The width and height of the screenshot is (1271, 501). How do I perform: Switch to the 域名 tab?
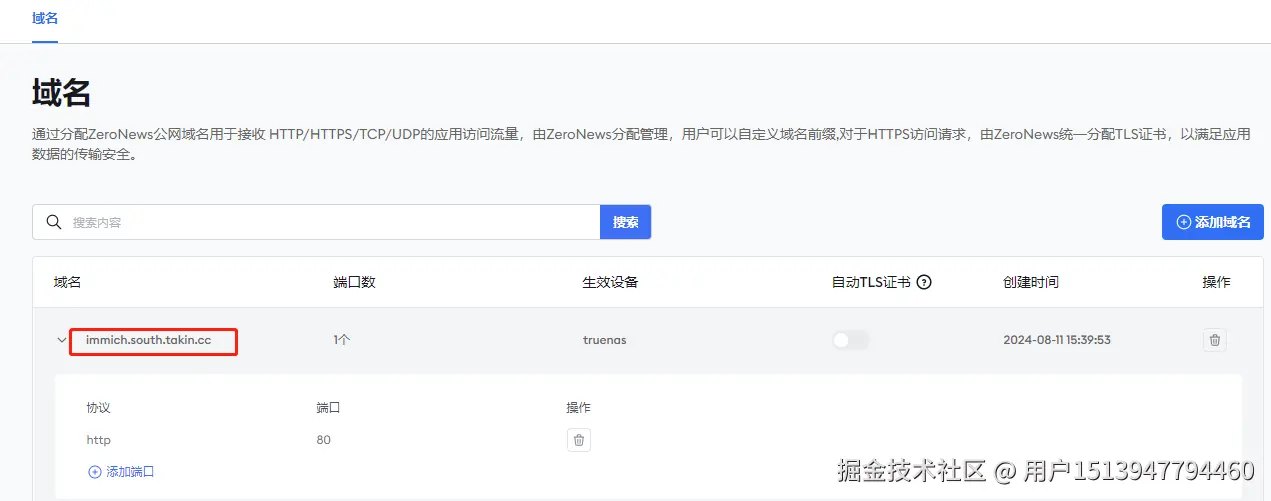(x=44, y=19)
